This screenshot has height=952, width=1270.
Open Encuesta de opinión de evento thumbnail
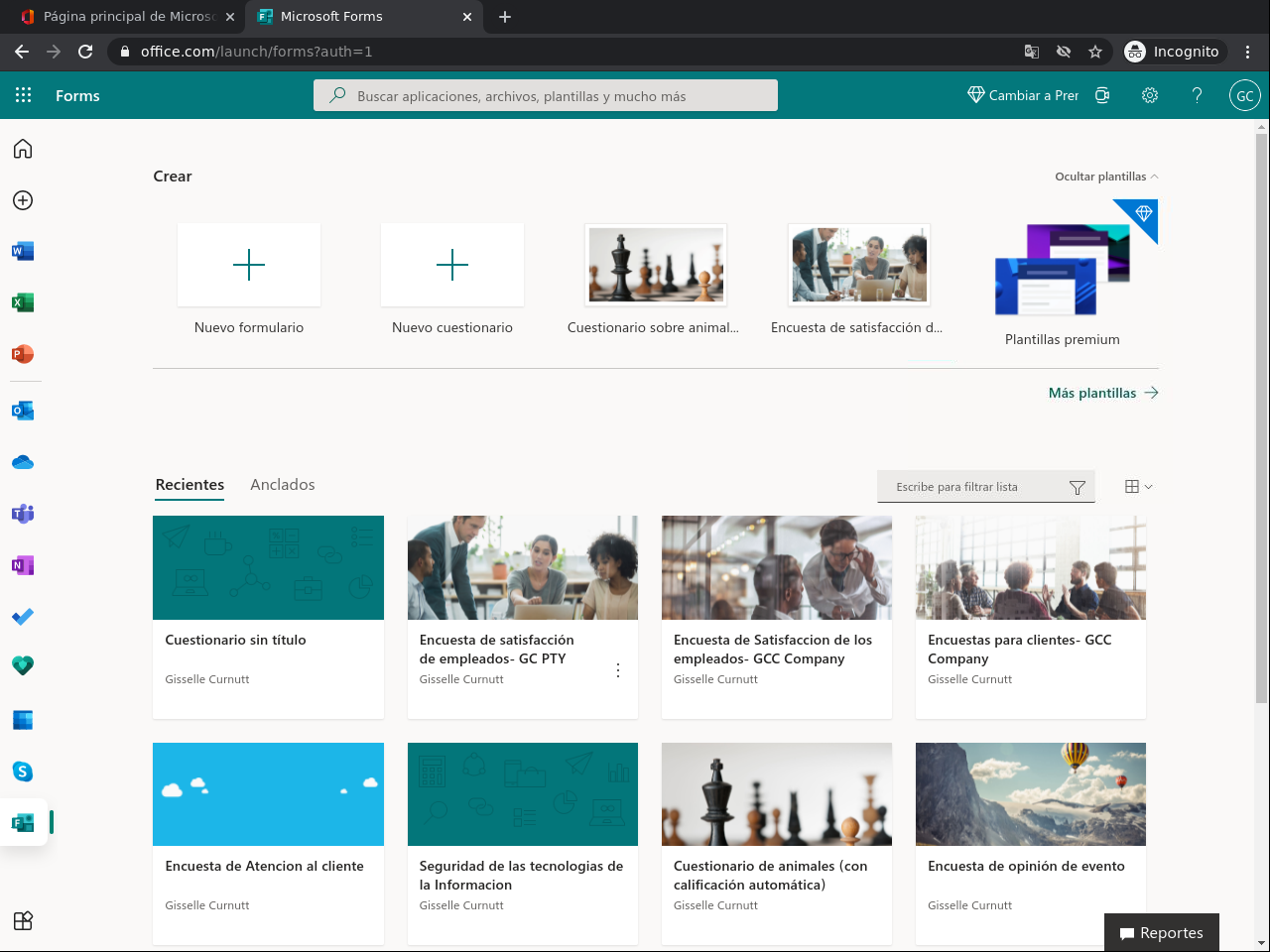coord(1030,794)
